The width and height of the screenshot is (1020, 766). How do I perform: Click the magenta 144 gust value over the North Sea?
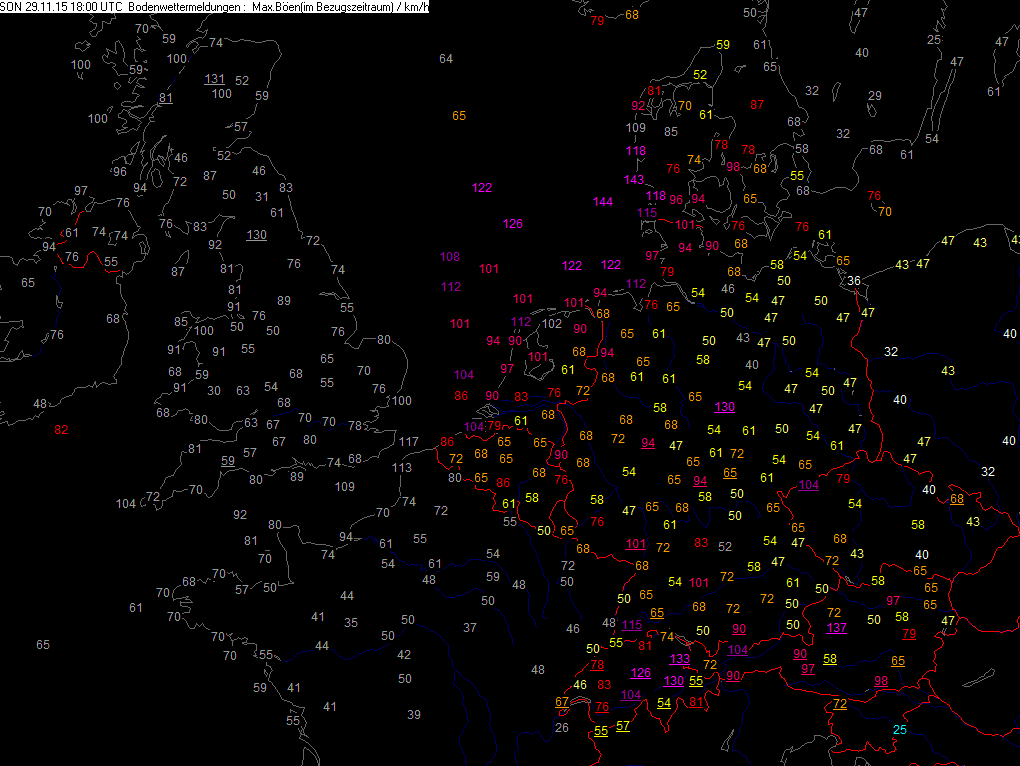pos(602,202)
